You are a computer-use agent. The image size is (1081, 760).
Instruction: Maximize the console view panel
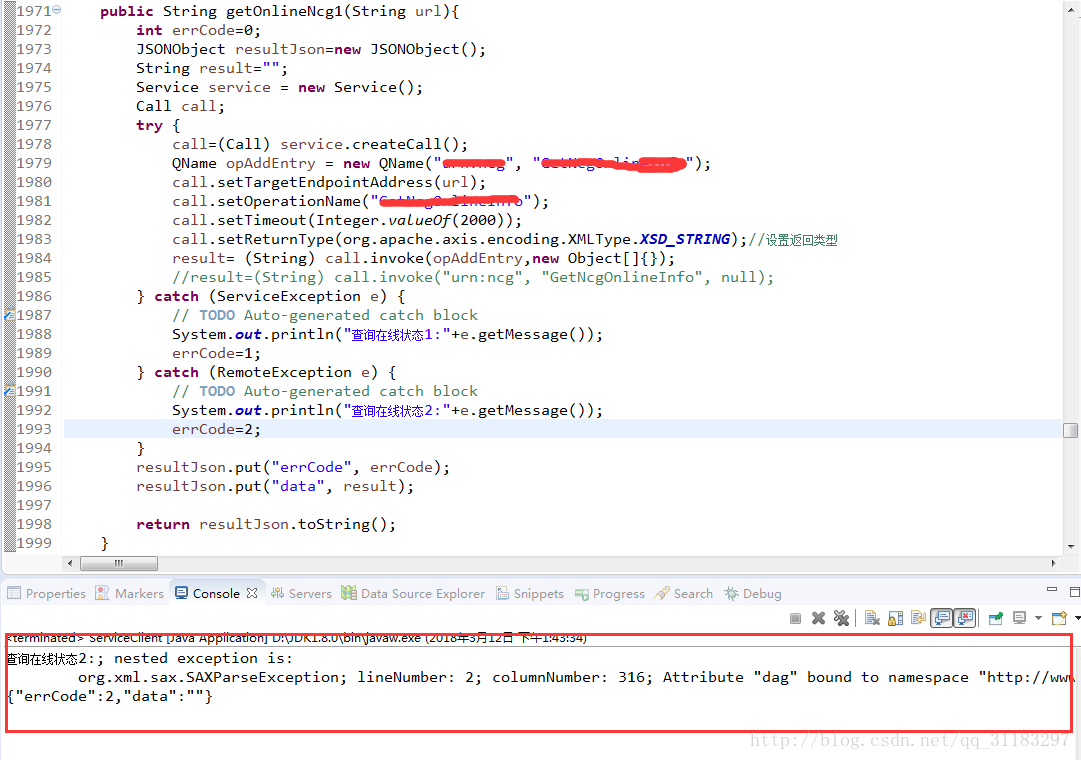1075,592
